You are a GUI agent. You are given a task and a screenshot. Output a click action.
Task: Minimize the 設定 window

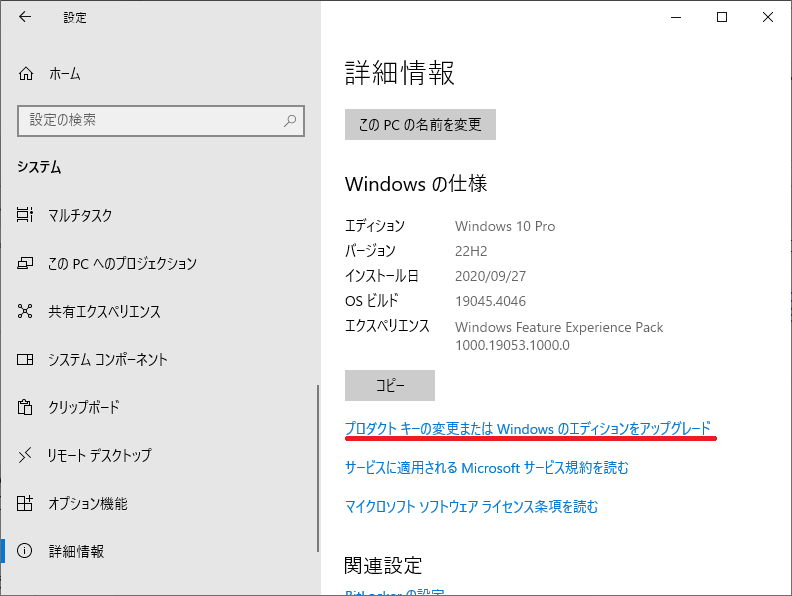coord(676,17)
